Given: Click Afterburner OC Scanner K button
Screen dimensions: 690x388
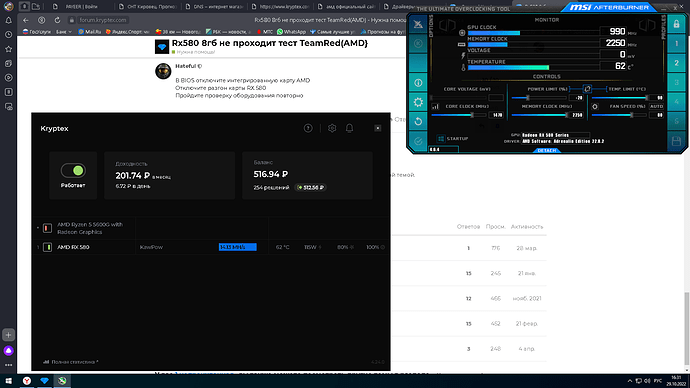Looking at the screenshot, I should (418, 44).
